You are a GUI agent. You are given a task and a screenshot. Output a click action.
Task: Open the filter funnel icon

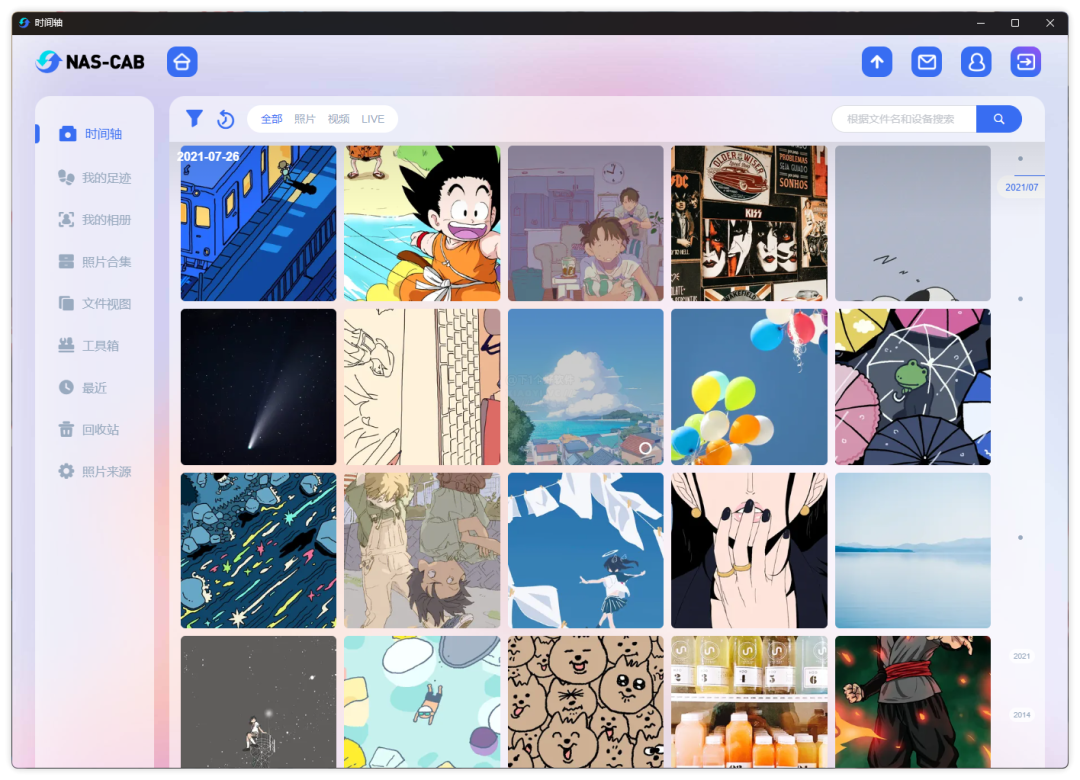click(194, 119)
